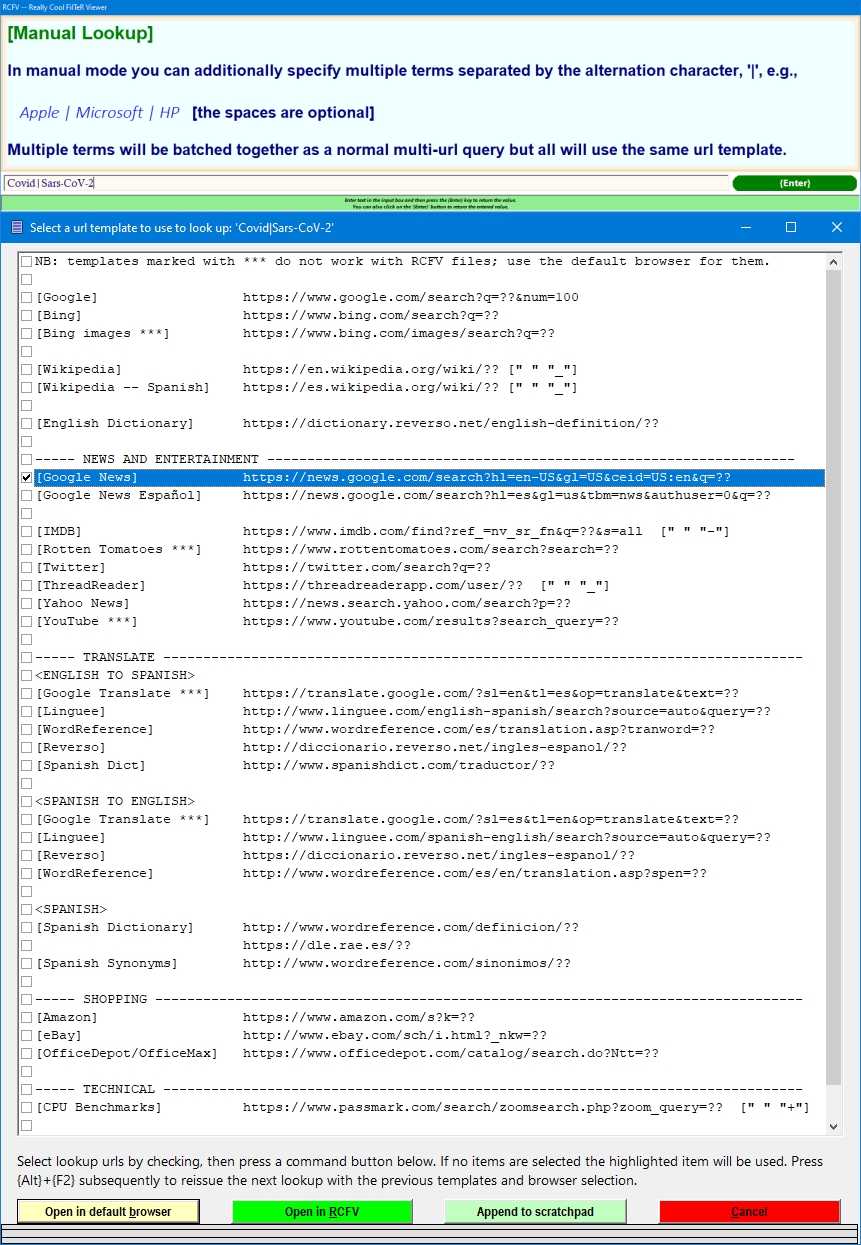Check the [Spanish Dictionary] checkbox
The width and height of the screenshot is (861, 1245).
click(x=26, y=927)
